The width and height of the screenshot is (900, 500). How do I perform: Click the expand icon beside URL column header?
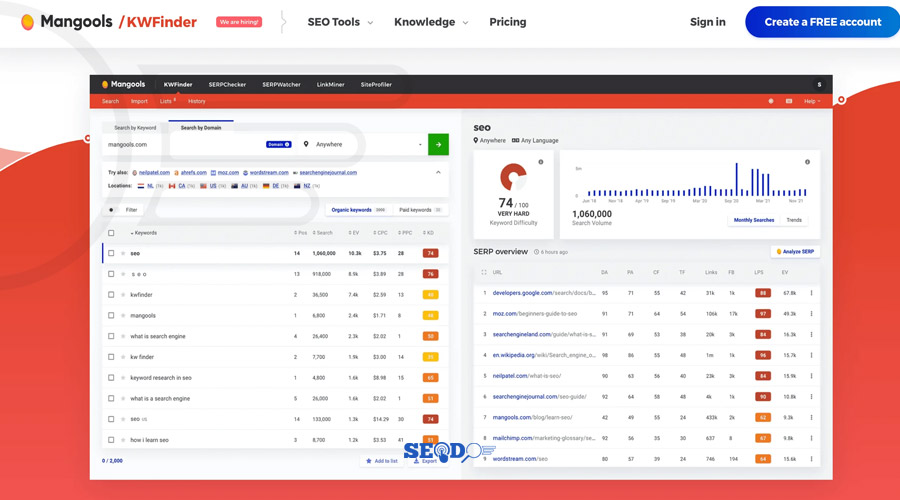[x=484, y=272]
